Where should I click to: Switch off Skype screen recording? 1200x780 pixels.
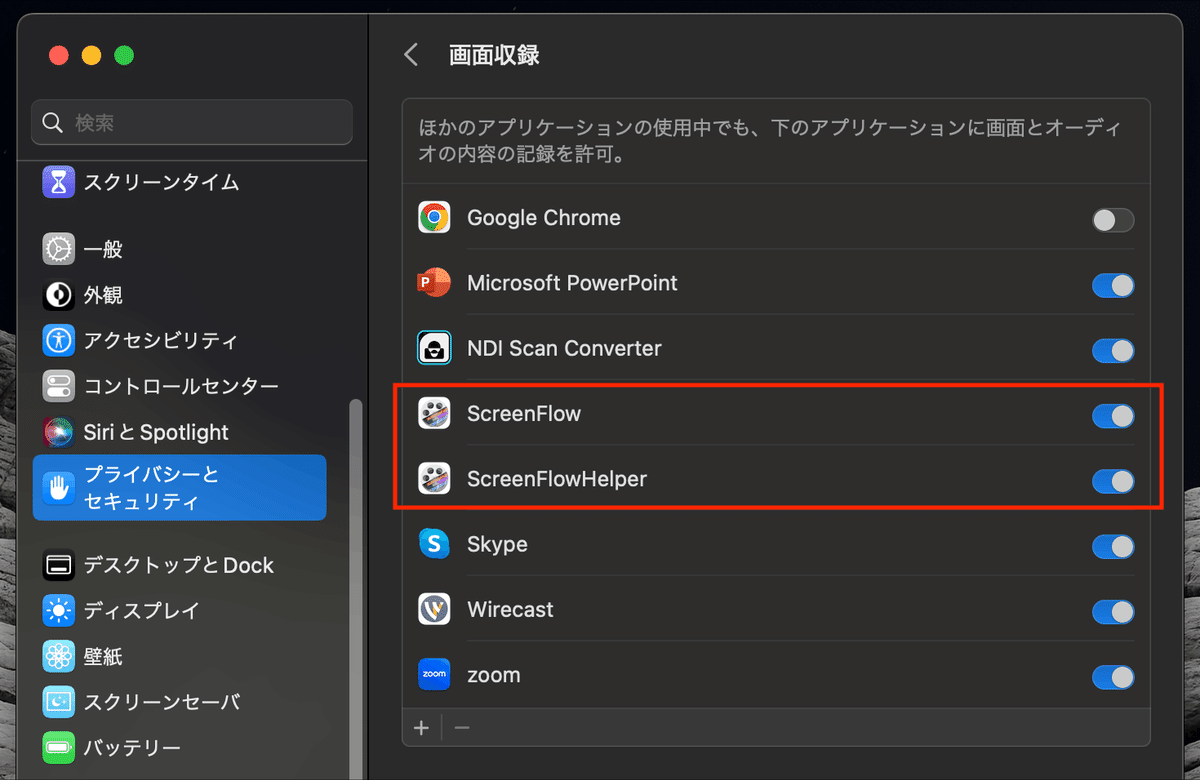pos(1113,547)
